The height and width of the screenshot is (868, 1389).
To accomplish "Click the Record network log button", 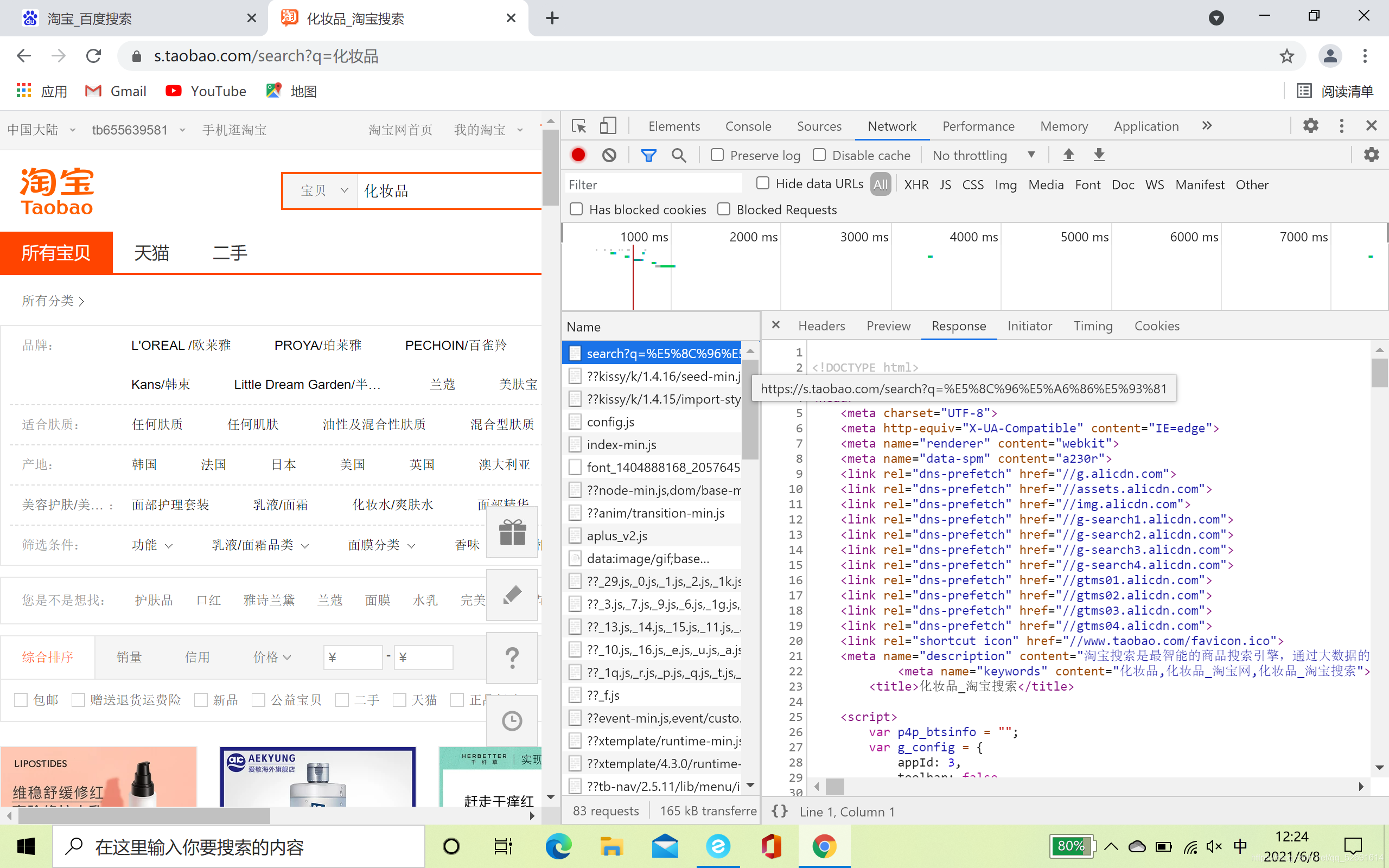I will (x=578, y=155).
